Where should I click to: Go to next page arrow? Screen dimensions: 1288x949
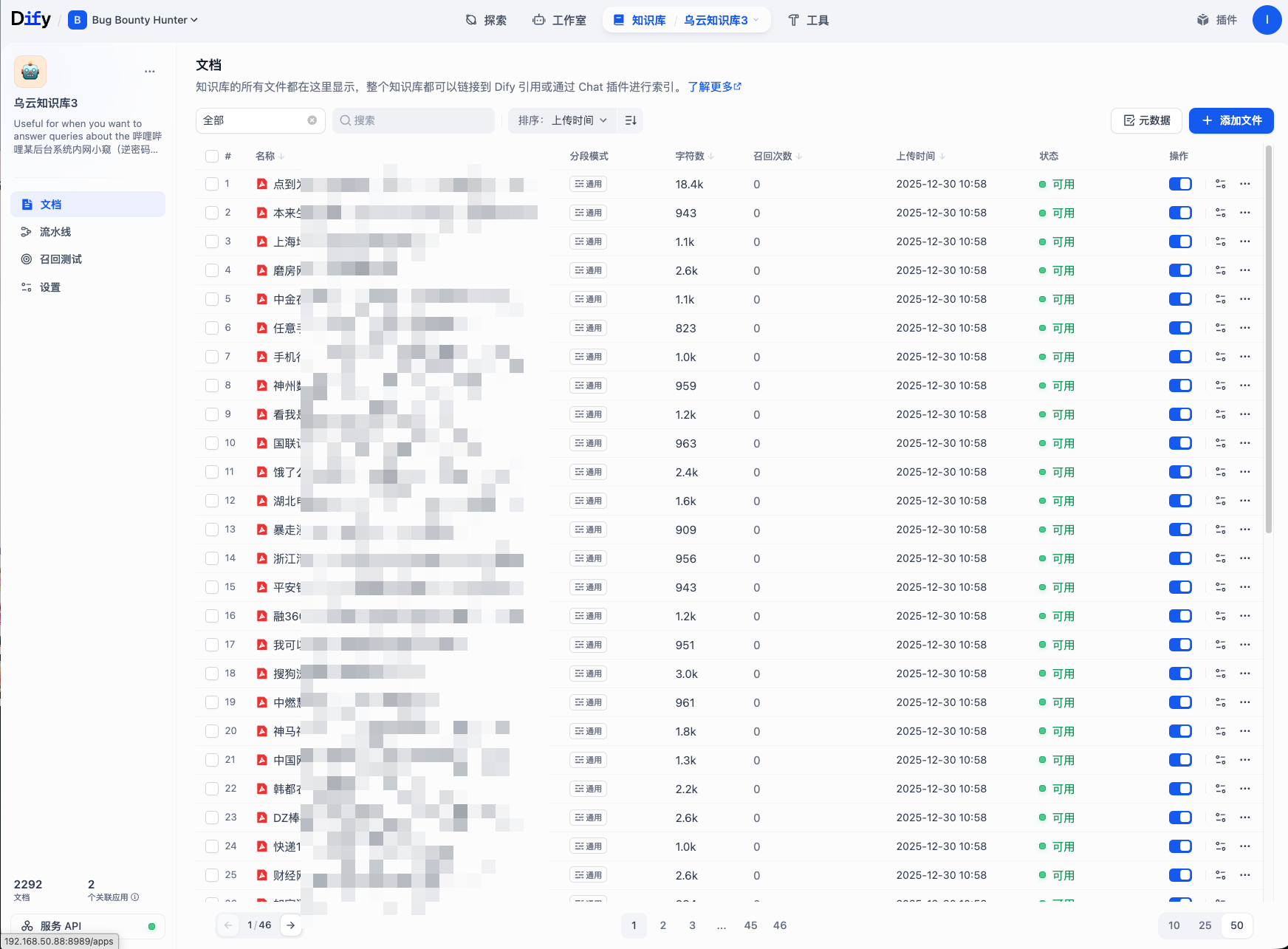click(x=291, y=925)
